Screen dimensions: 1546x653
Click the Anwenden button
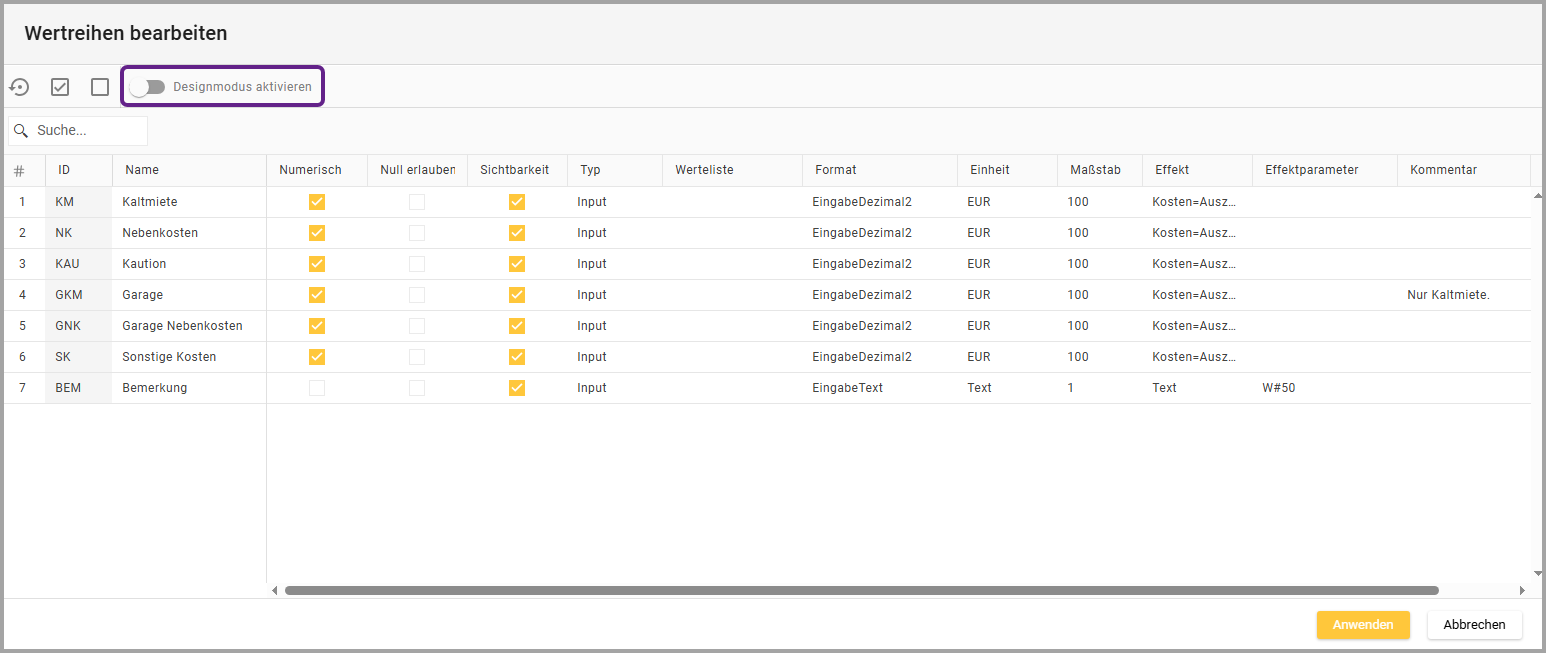pos(1362,625)
